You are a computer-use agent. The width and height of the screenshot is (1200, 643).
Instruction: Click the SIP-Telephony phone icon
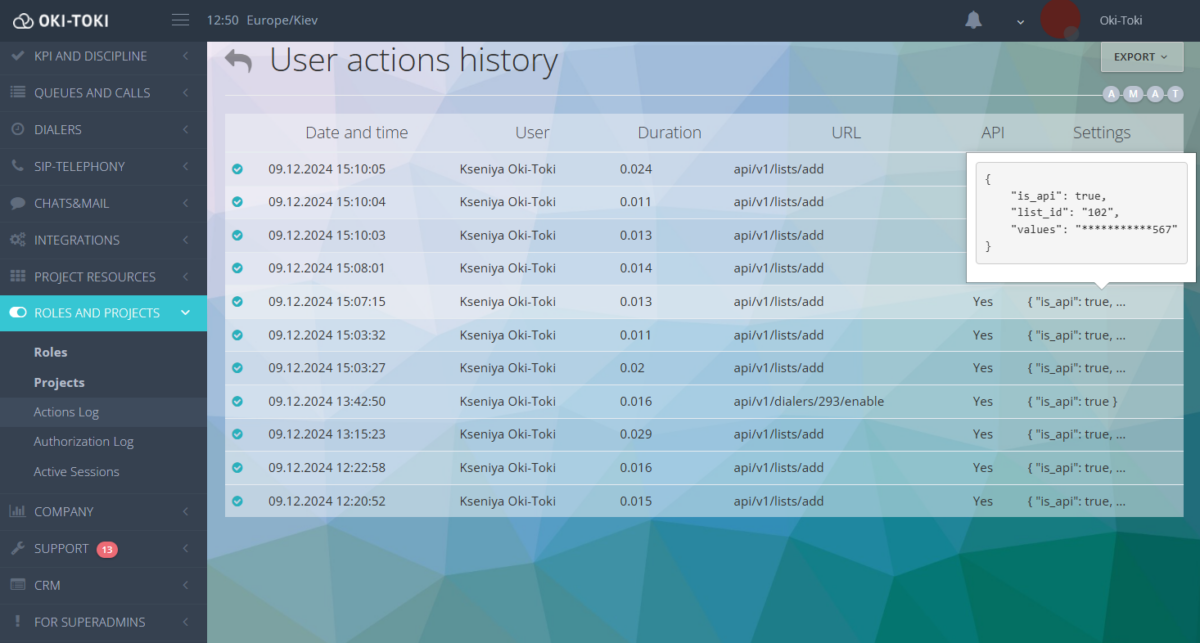tap(17, 166)
